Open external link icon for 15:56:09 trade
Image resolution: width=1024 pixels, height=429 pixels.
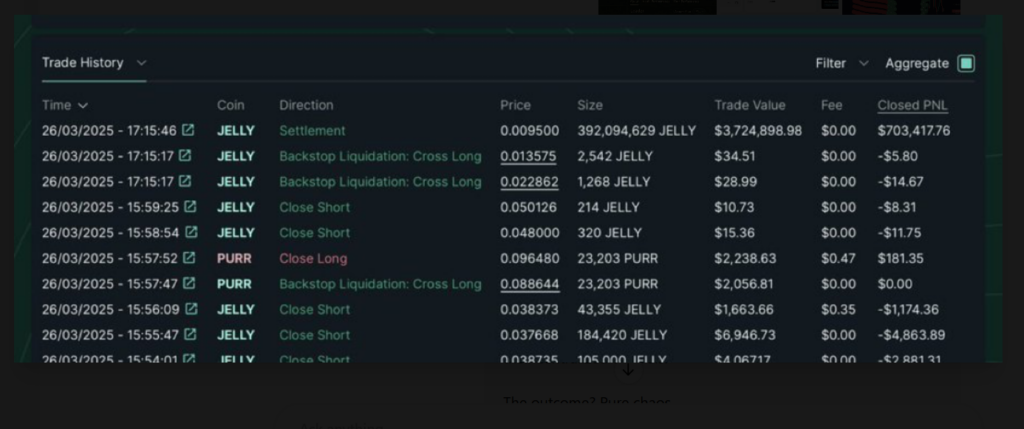191,308
